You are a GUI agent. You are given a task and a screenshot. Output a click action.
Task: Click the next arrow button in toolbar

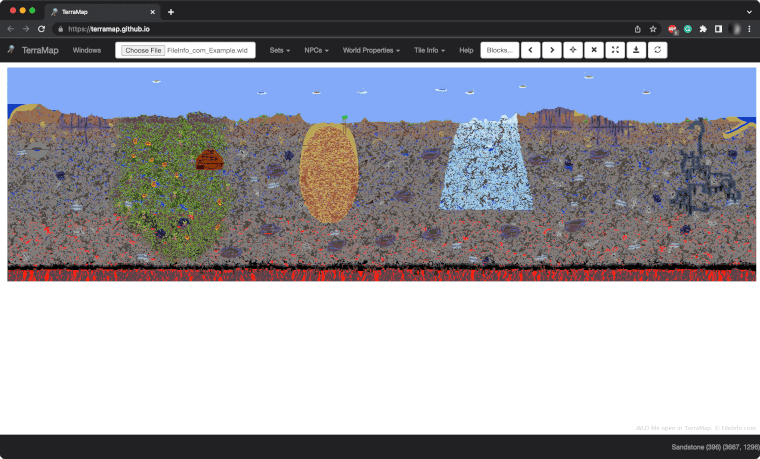551,50
